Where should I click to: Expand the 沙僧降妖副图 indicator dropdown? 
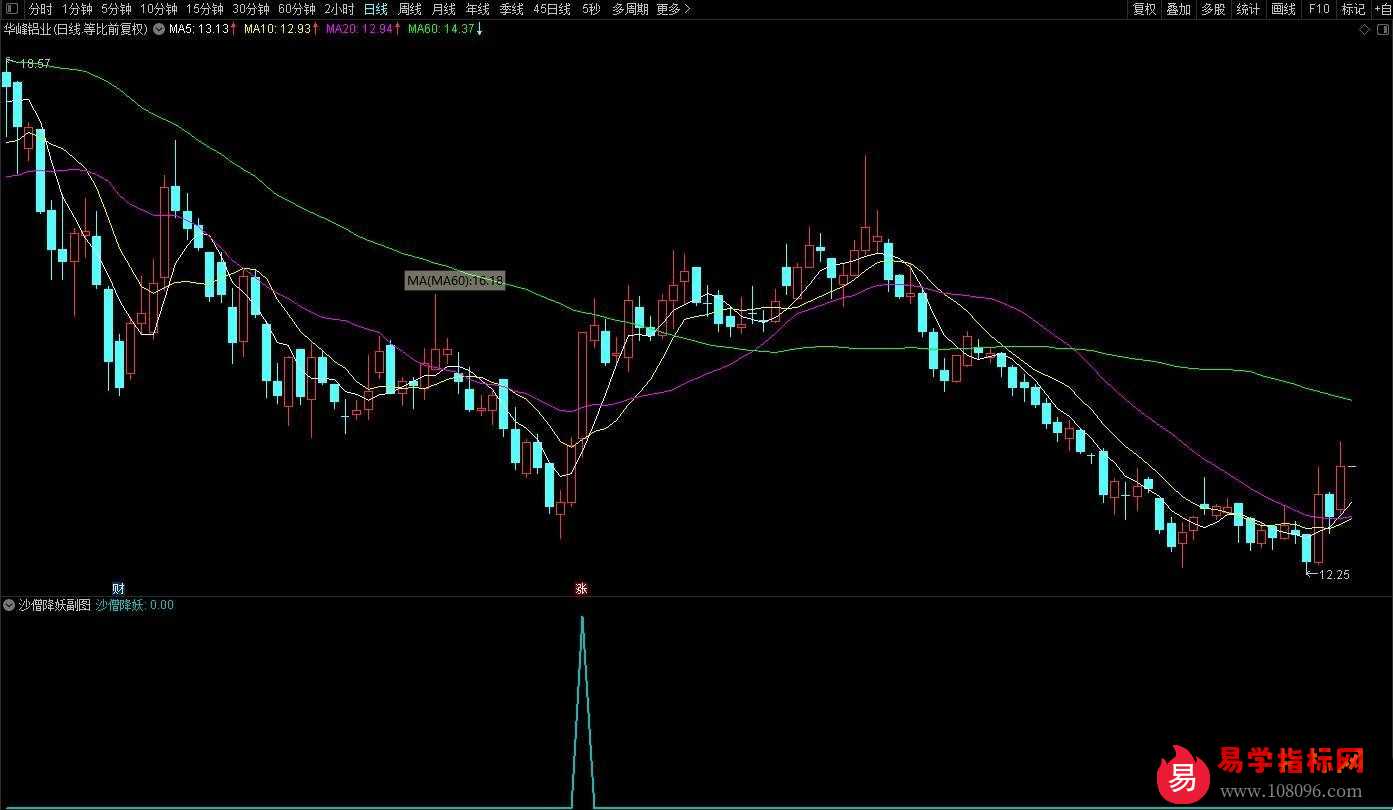click(10, 605)
